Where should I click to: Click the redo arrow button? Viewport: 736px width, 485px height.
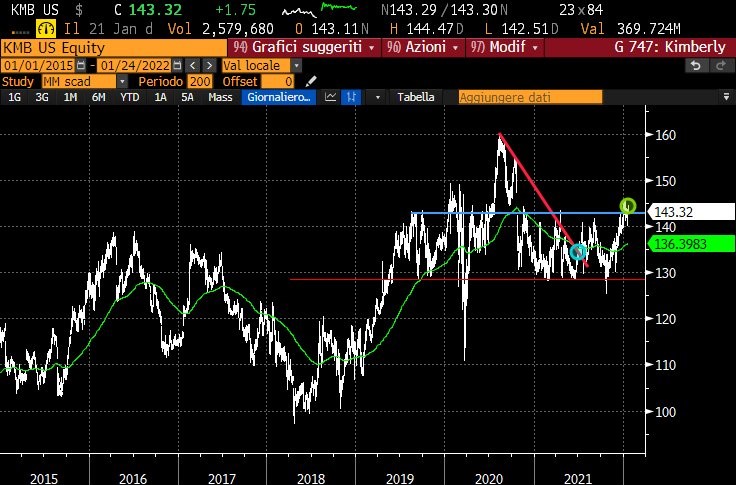721,65
